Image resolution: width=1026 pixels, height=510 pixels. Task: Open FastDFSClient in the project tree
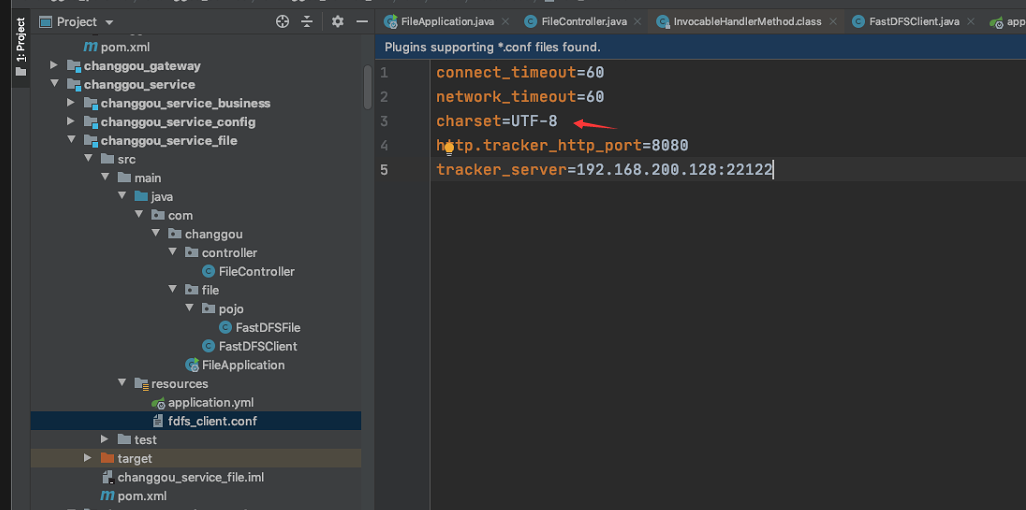258,346
